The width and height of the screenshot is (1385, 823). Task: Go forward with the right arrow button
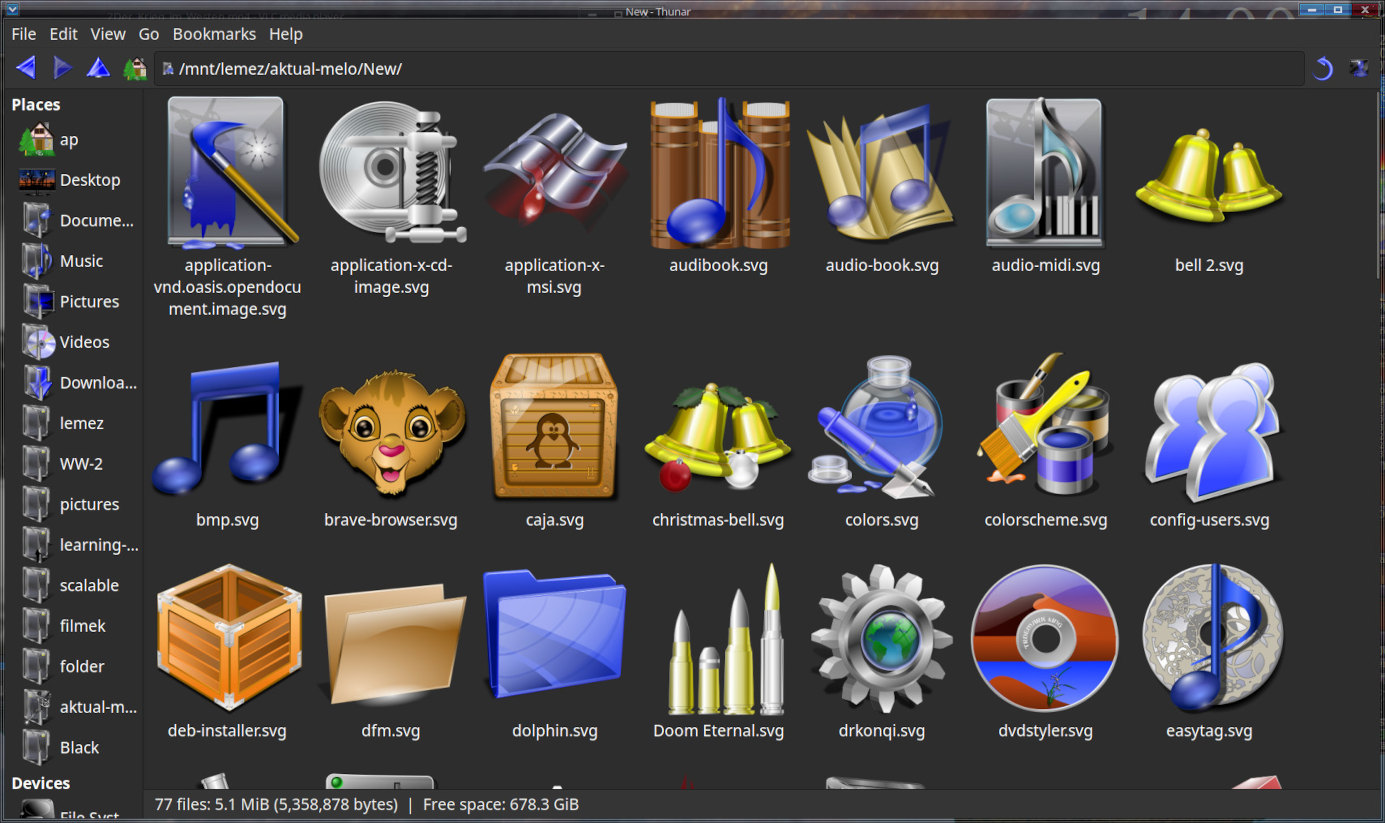(x=62, y=68)
